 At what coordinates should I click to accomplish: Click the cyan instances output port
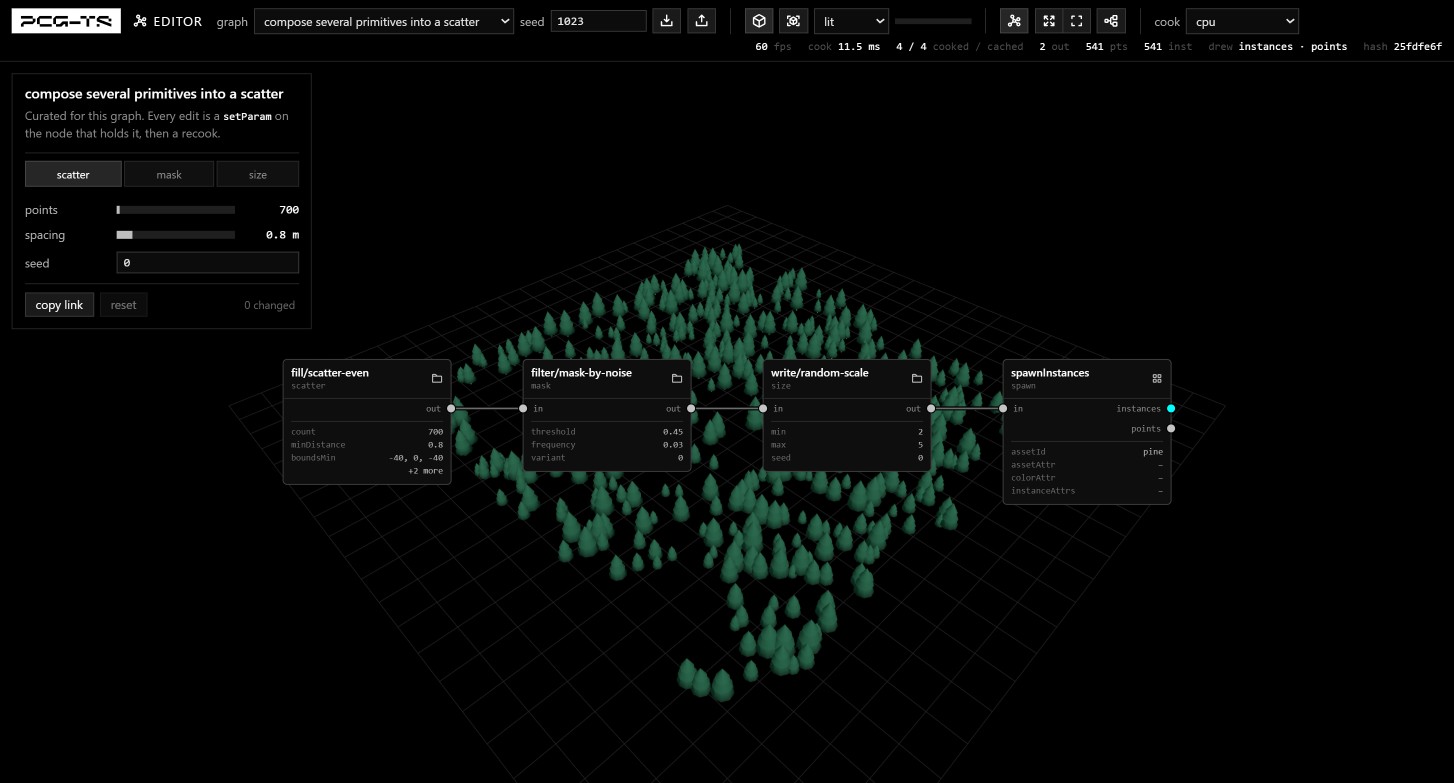1171,408
